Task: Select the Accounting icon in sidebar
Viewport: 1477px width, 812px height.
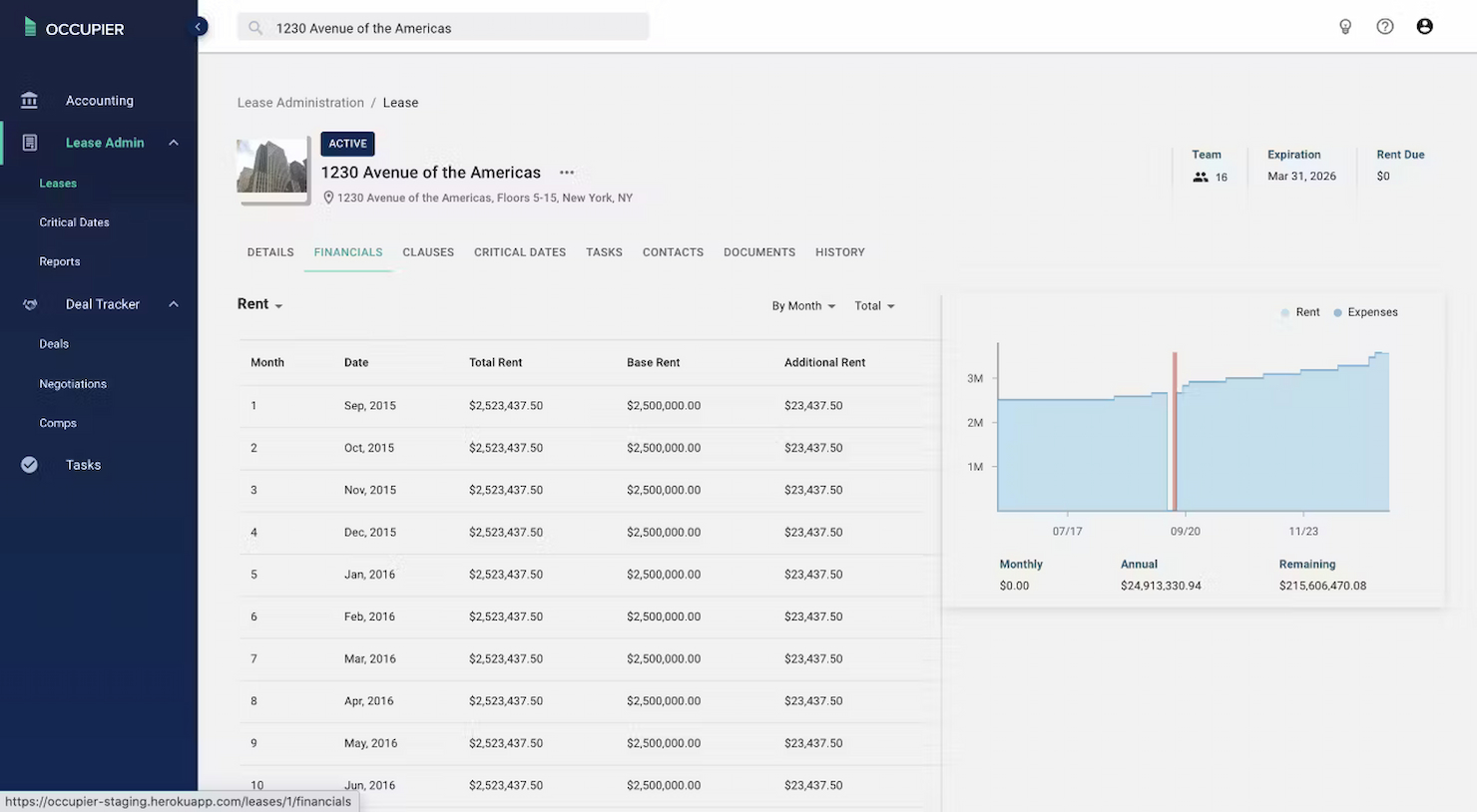Action: 29,100
